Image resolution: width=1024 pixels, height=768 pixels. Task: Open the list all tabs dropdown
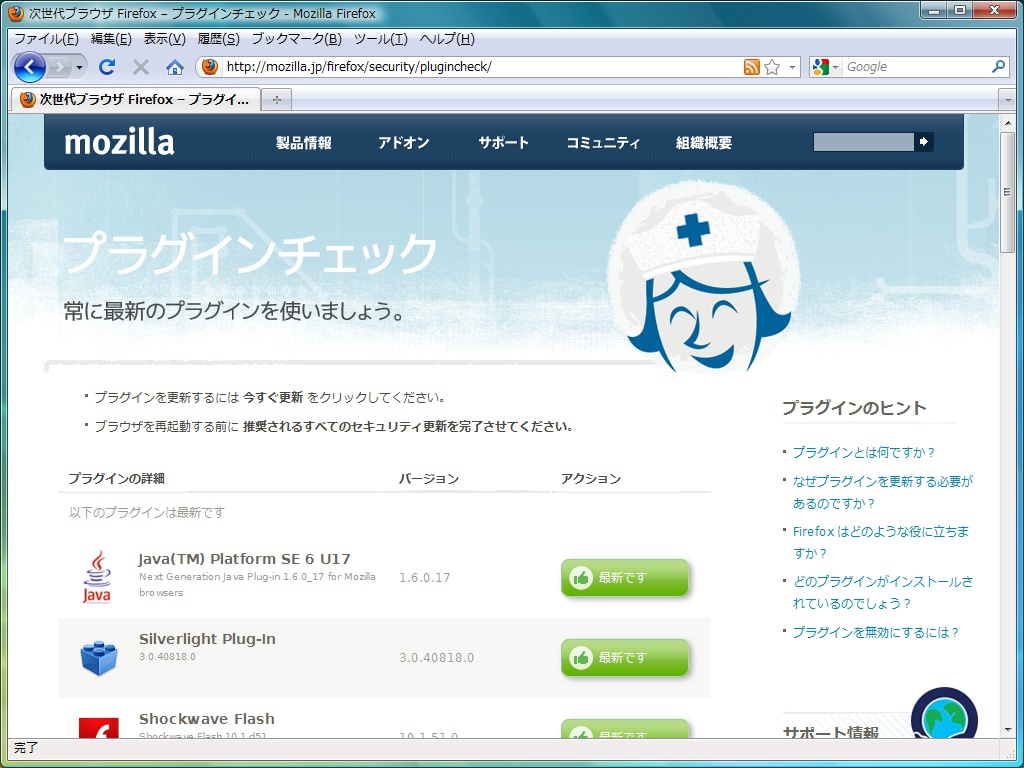tap(1007, 100)
